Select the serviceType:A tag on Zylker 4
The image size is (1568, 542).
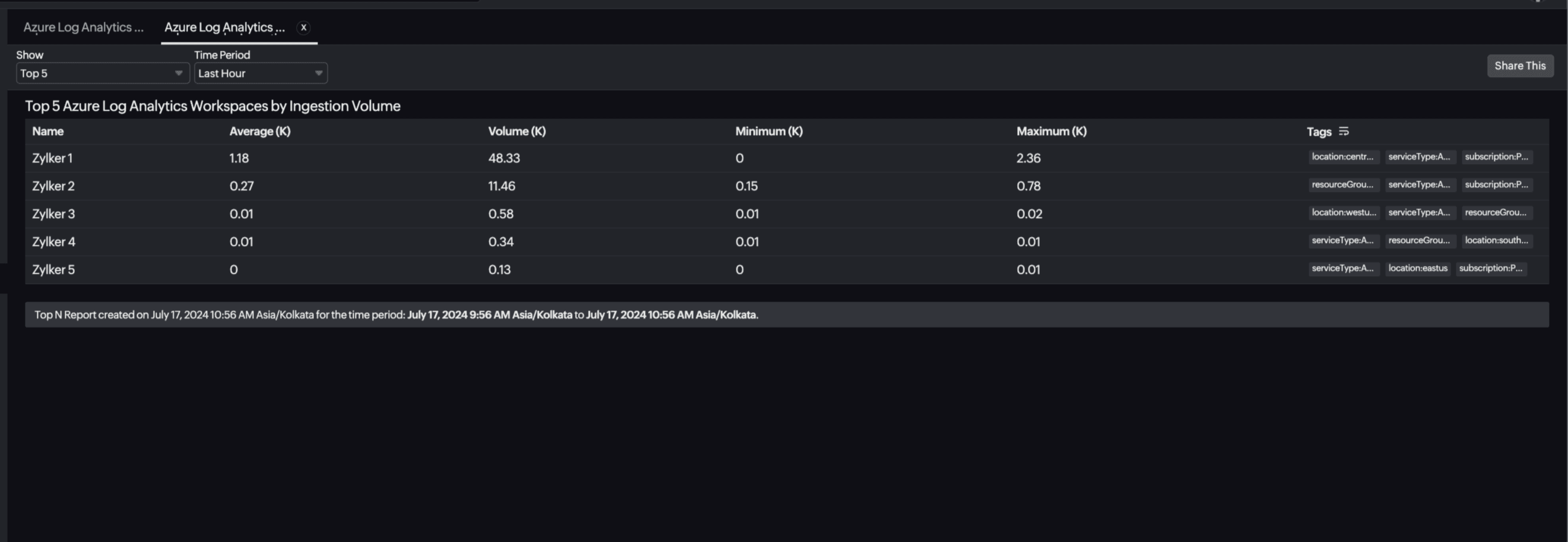pyautogui.click(x=1344, y=240)
